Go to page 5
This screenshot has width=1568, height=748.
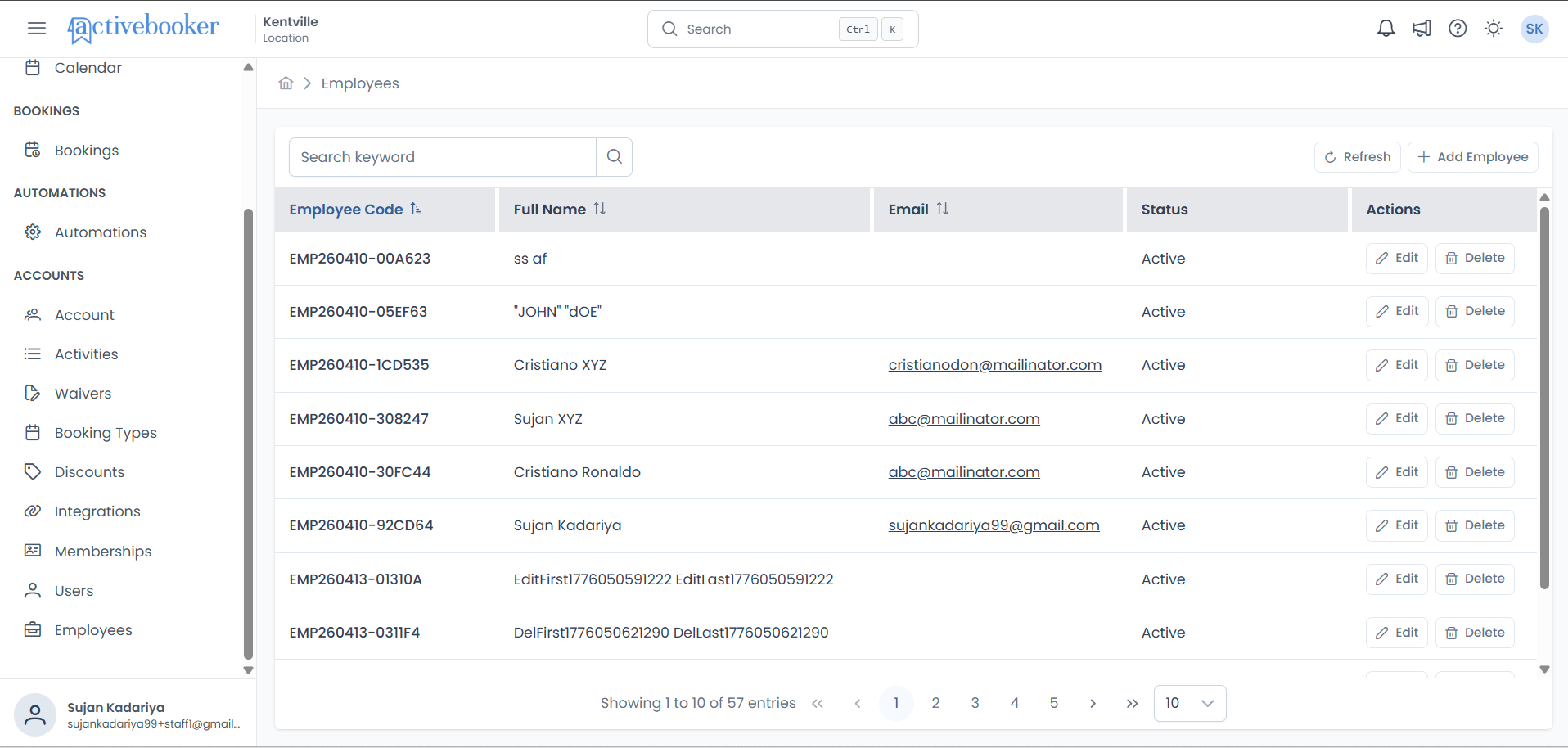(x=1053, y=703)
